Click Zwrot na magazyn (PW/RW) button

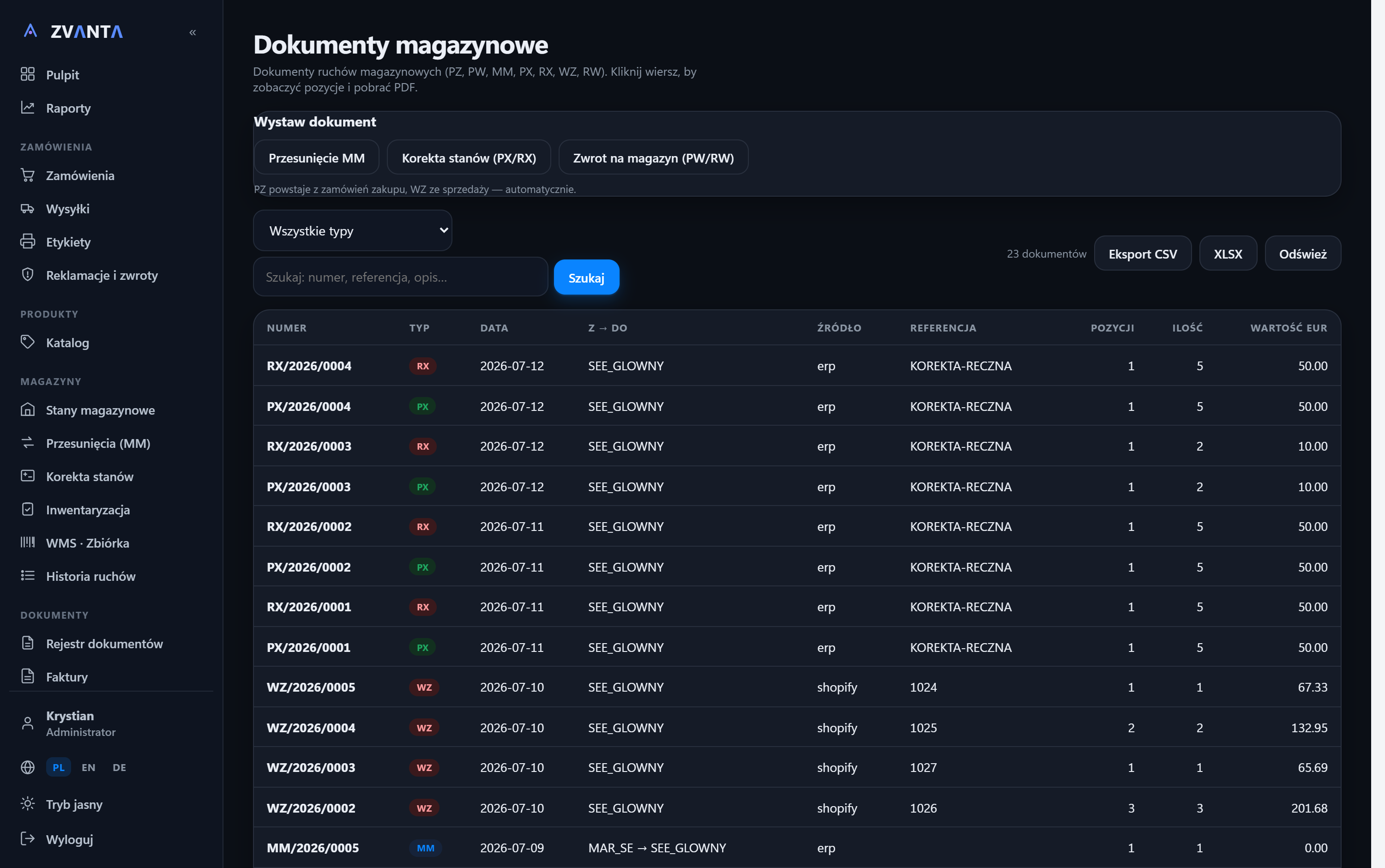pos(653,157)
